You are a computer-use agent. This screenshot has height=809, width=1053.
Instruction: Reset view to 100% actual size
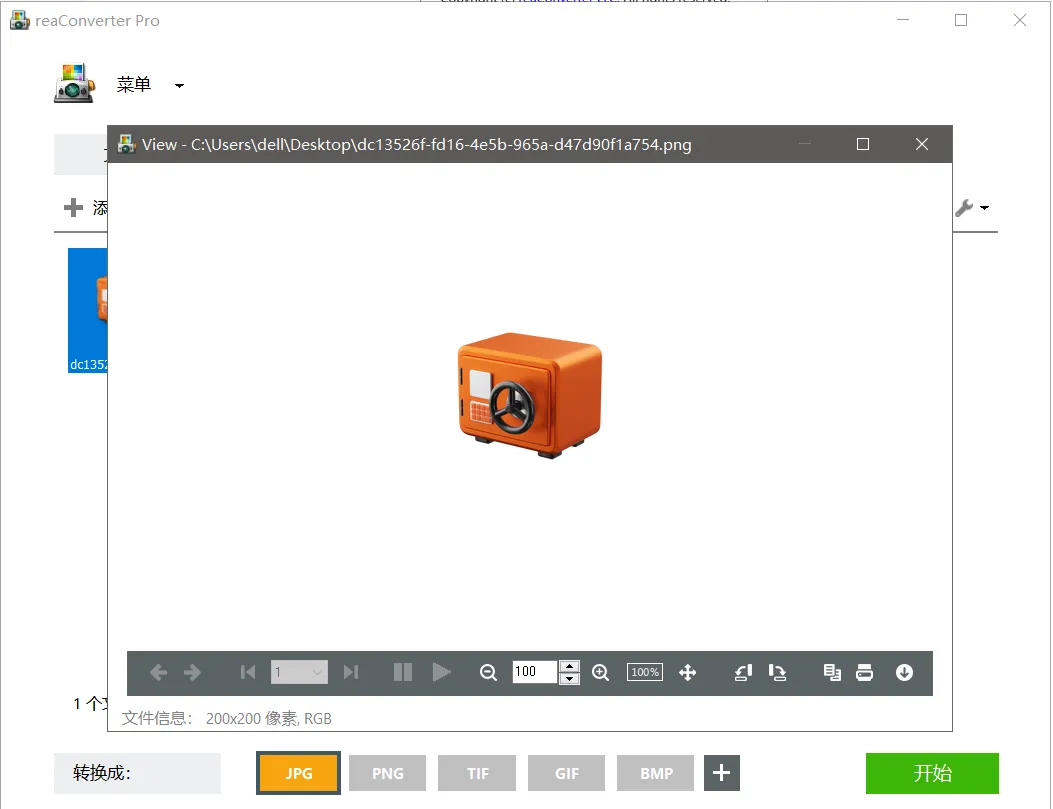(x=645, y=672)
